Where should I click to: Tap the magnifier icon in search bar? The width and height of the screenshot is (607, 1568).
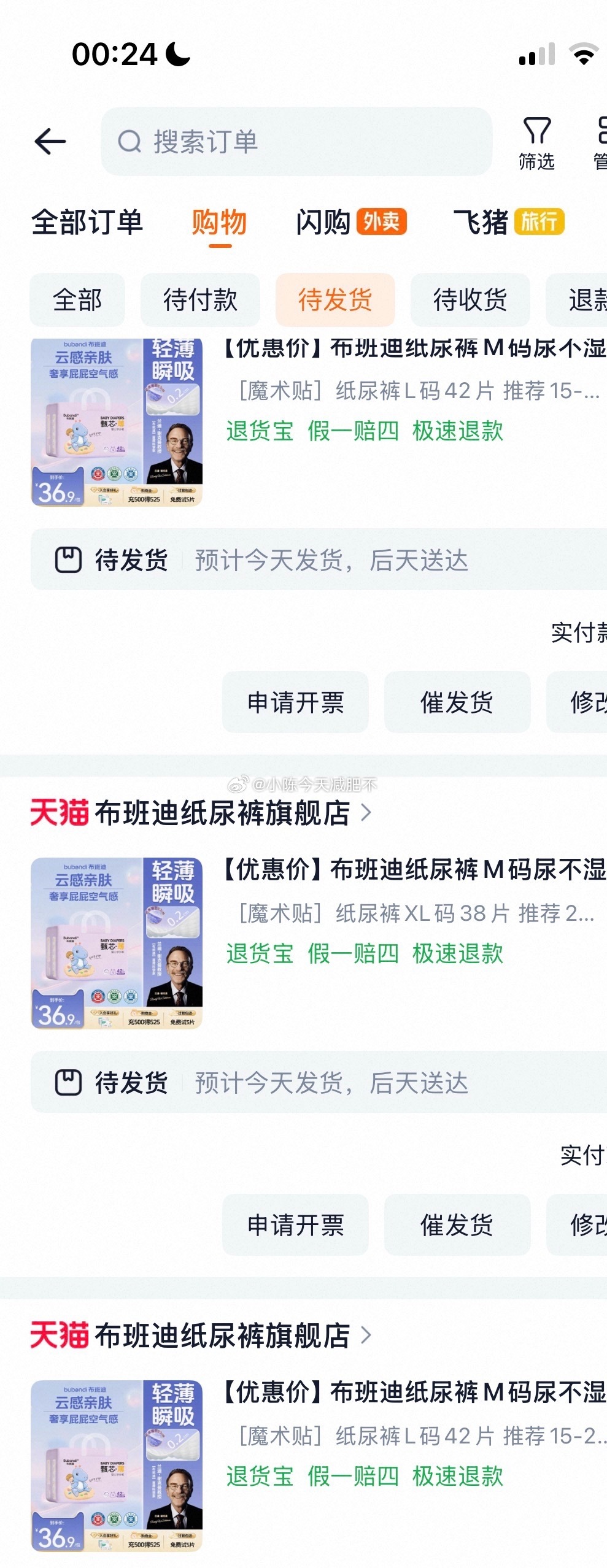[130, 142]
